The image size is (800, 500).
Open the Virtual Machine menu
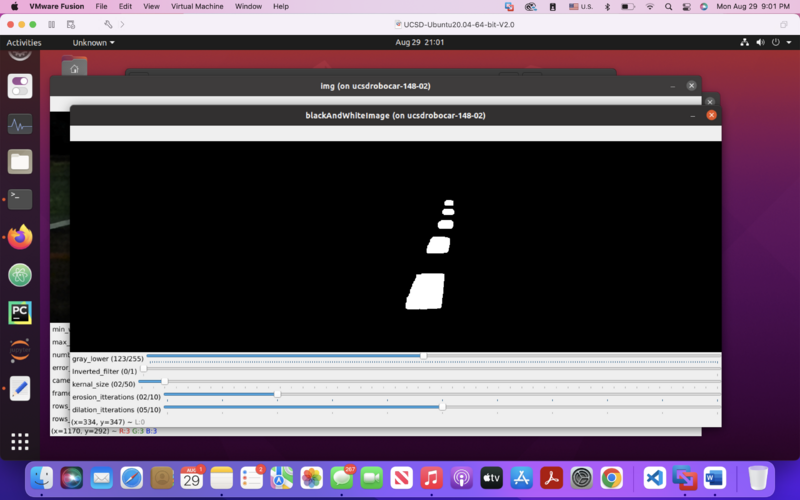click(x=197, y=6)
